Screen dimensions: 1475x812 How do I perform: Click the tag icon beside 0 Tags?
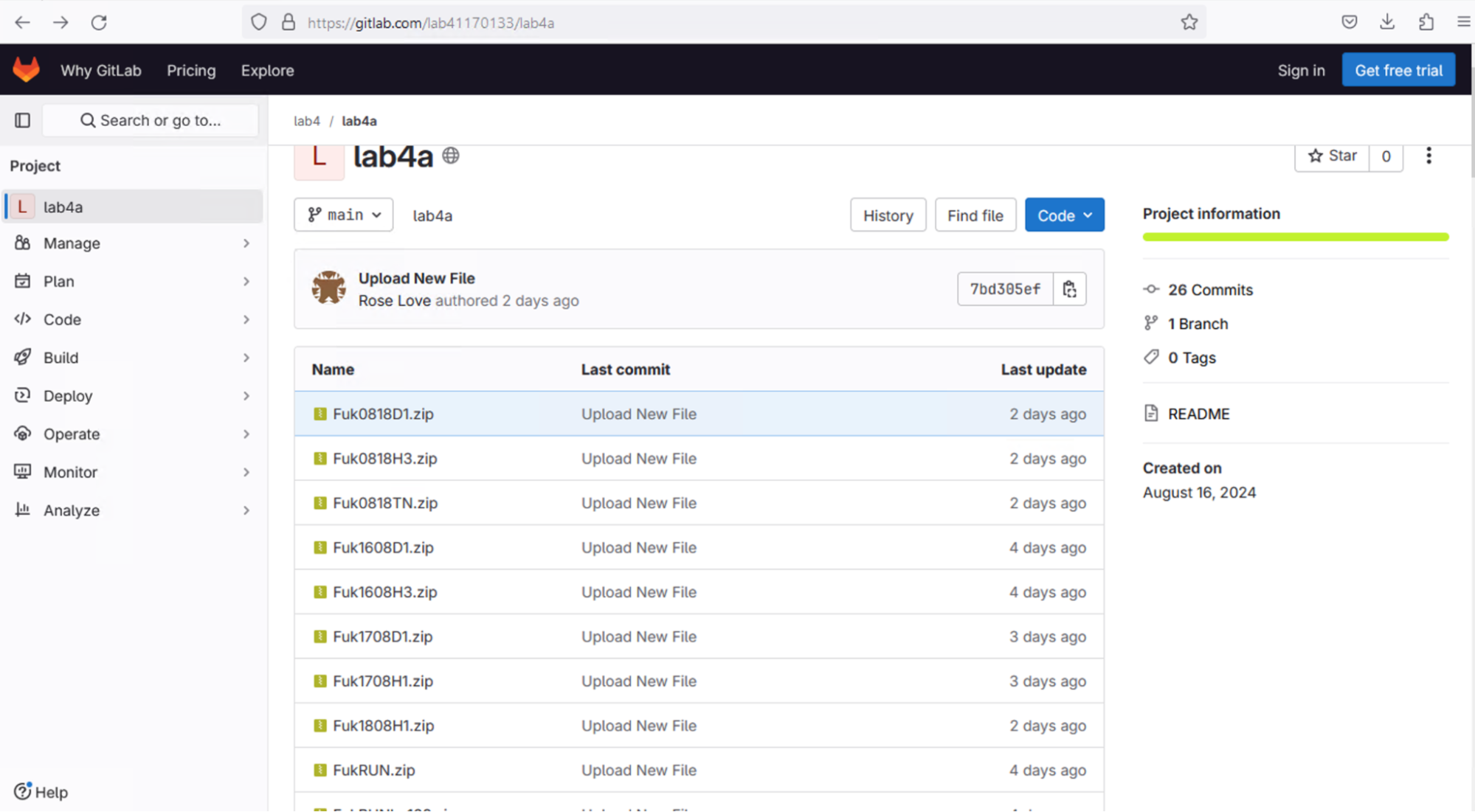(1151, 357)
